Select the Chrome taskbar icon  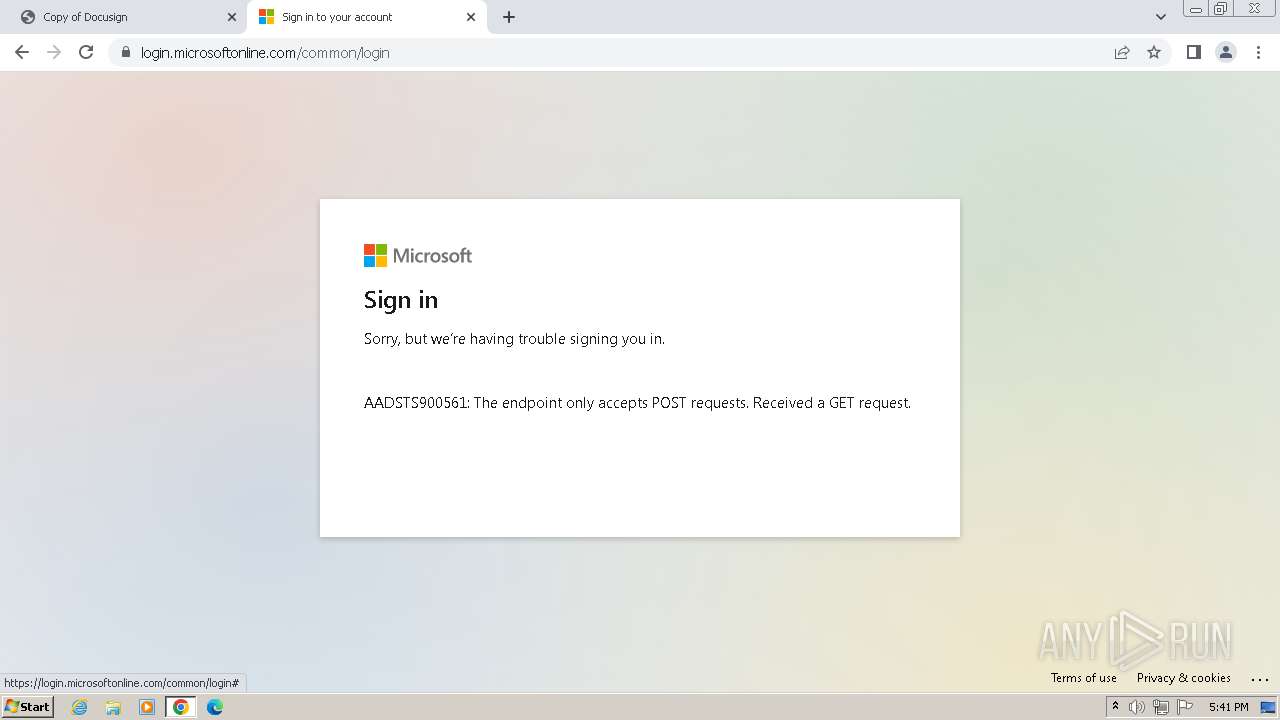(181, 707)
